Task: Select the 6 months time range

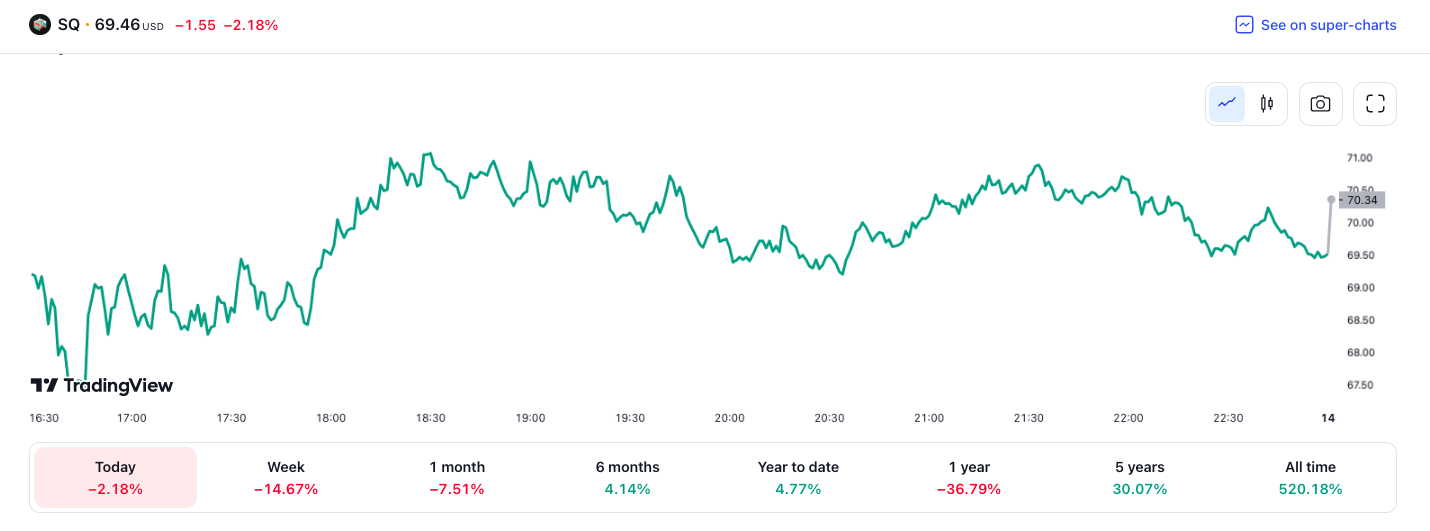Action: pyautogui.click(x=627, y=478)
